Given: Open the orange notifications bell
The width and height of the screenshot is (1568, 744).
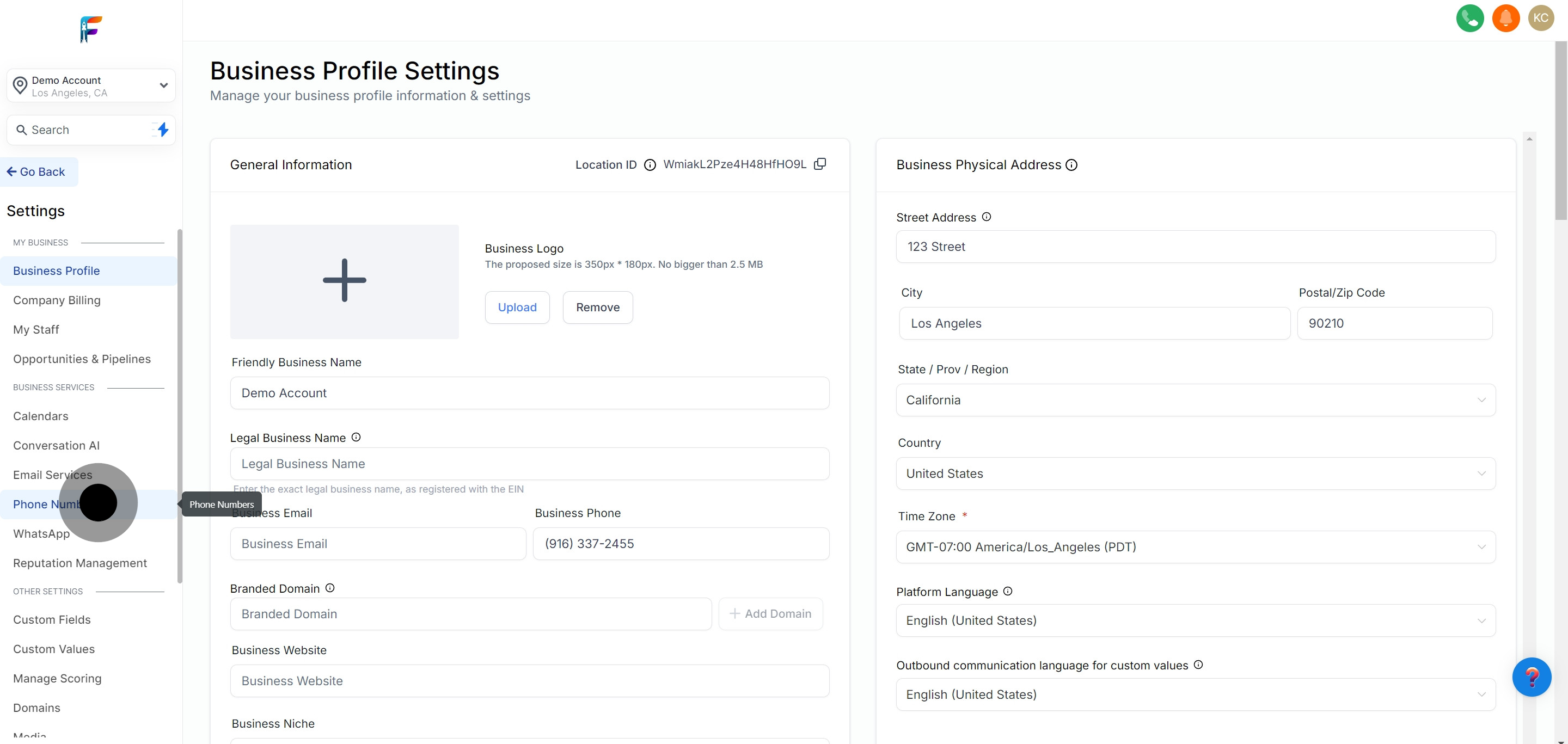Looking at the screenshot, I should 1505,19.
